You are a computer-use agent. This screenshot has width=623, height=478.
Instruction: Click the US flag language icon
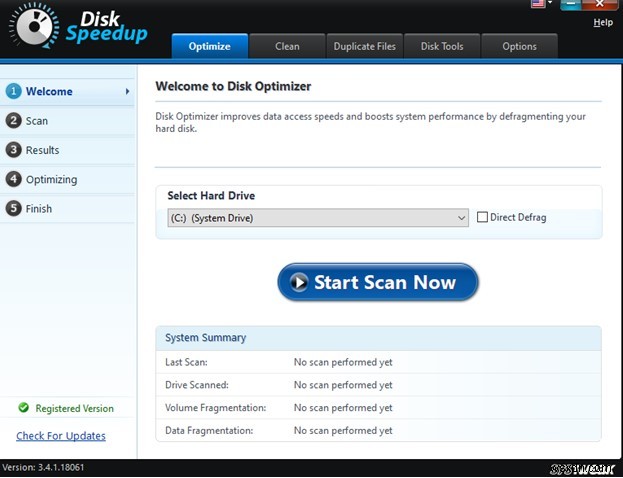click(538, 4)
